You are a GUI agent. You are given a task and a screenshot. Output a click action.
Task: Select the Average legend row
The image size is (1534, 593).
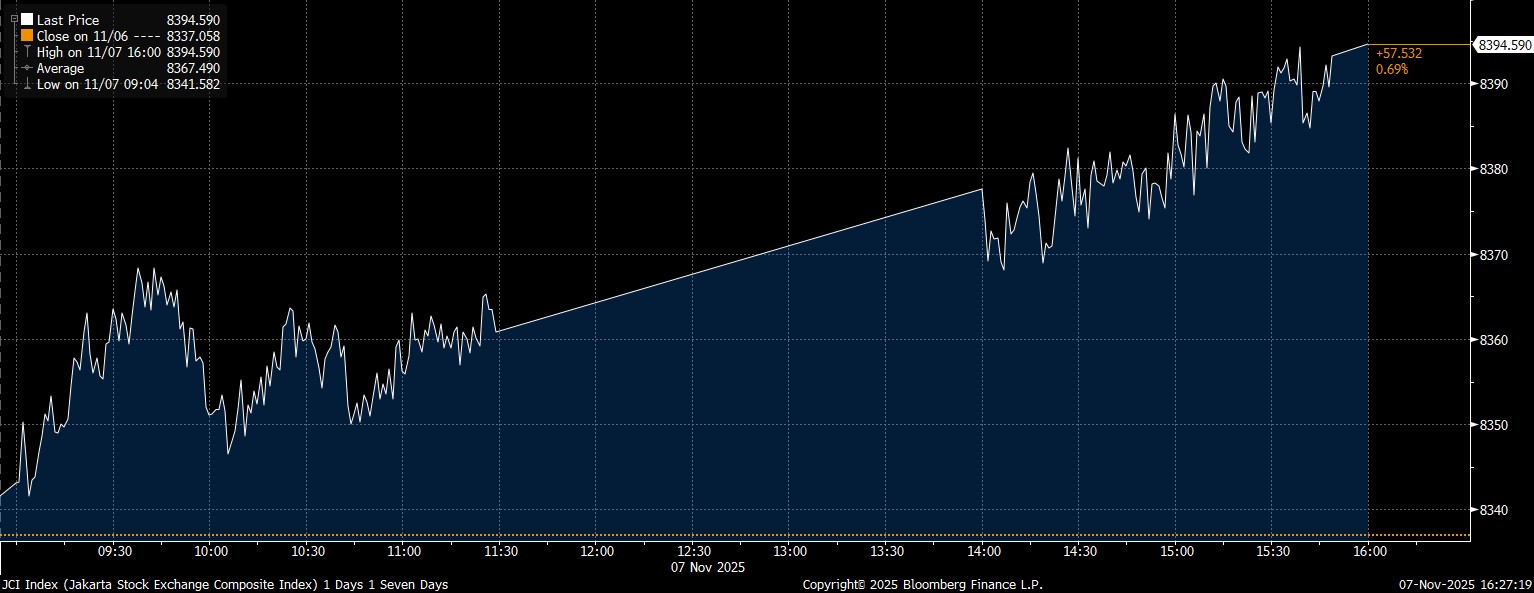(x=60, y=69)
